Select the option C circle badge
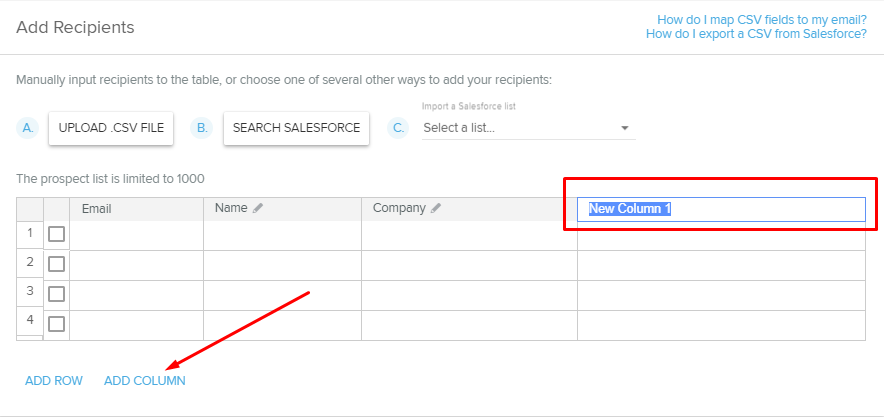This screenshot has height=417, width=884. pyautogui.click(x=398, y=128)
